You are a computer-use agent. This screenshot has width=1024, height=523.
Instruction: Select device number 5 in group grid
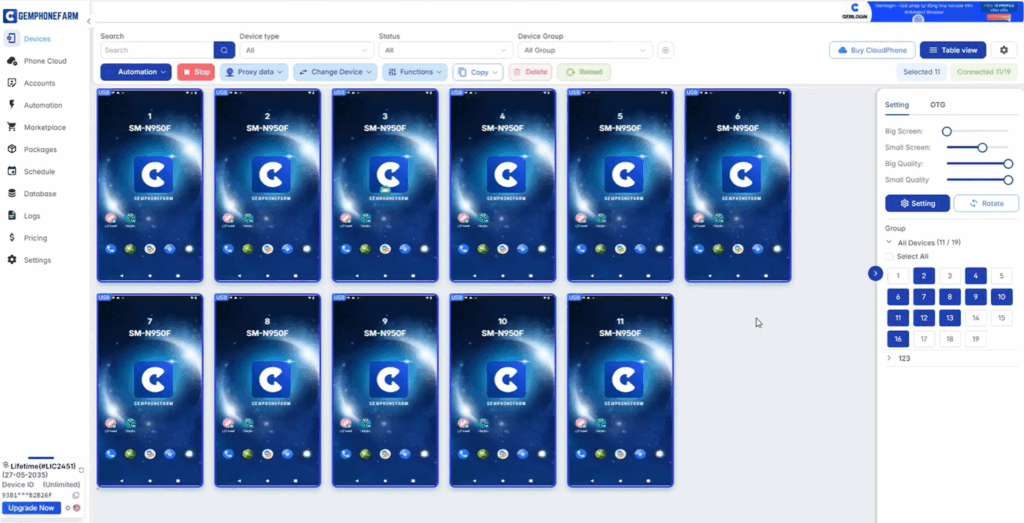(x=1002, y=276)
